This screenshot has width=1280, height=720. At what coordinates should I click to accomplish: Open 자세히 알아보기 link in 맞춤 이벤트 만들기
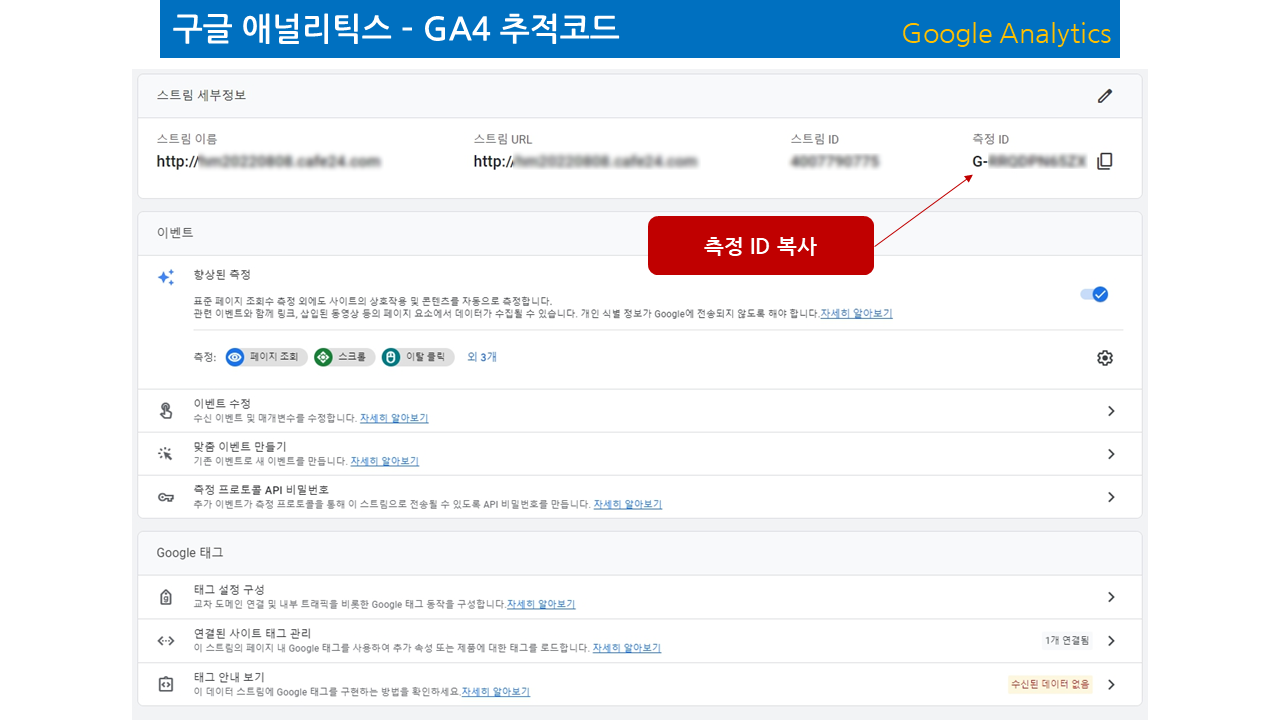[x=385, y=461]
